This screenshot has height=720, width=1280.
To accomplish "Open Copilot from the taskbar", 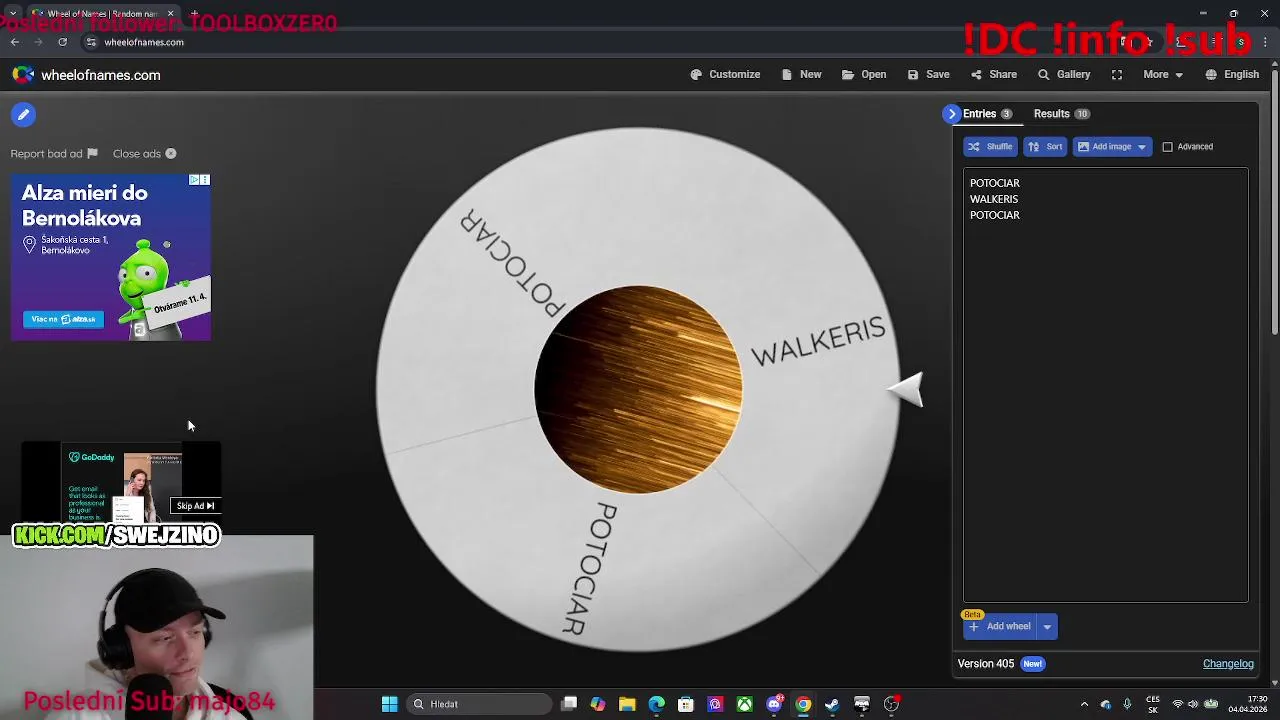I will tap(598, 704).
